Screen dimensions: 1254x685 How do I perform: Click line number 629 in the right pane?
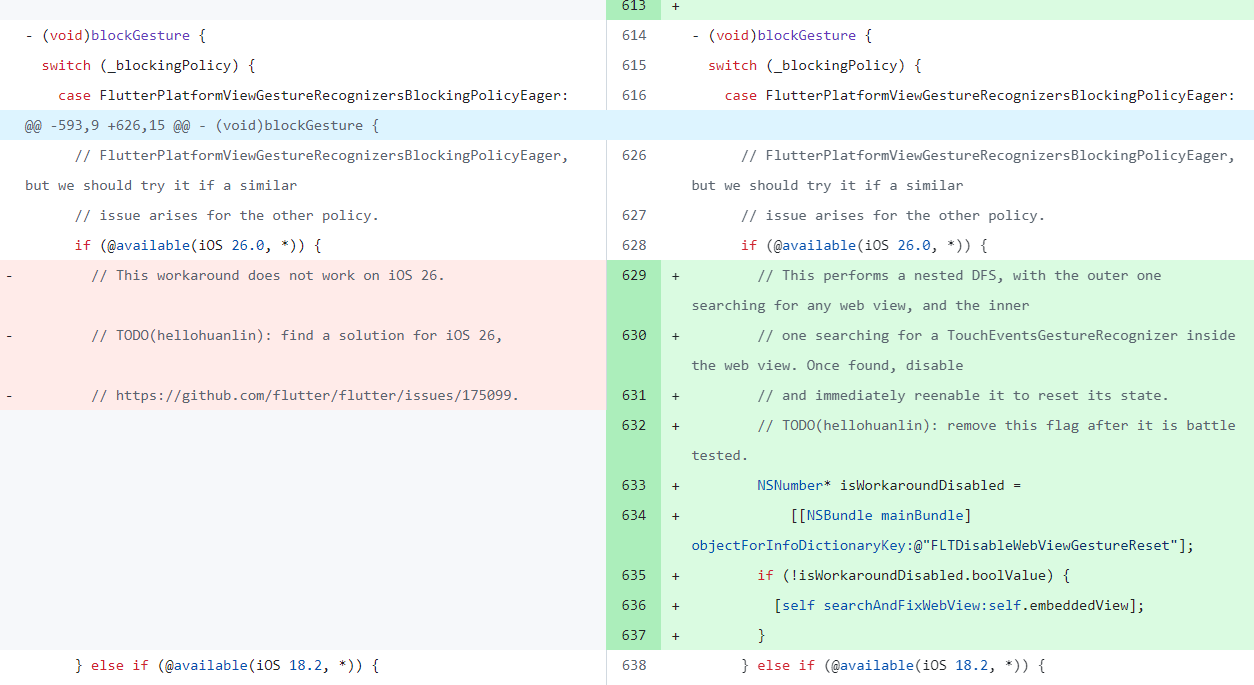tap(634, 275)
